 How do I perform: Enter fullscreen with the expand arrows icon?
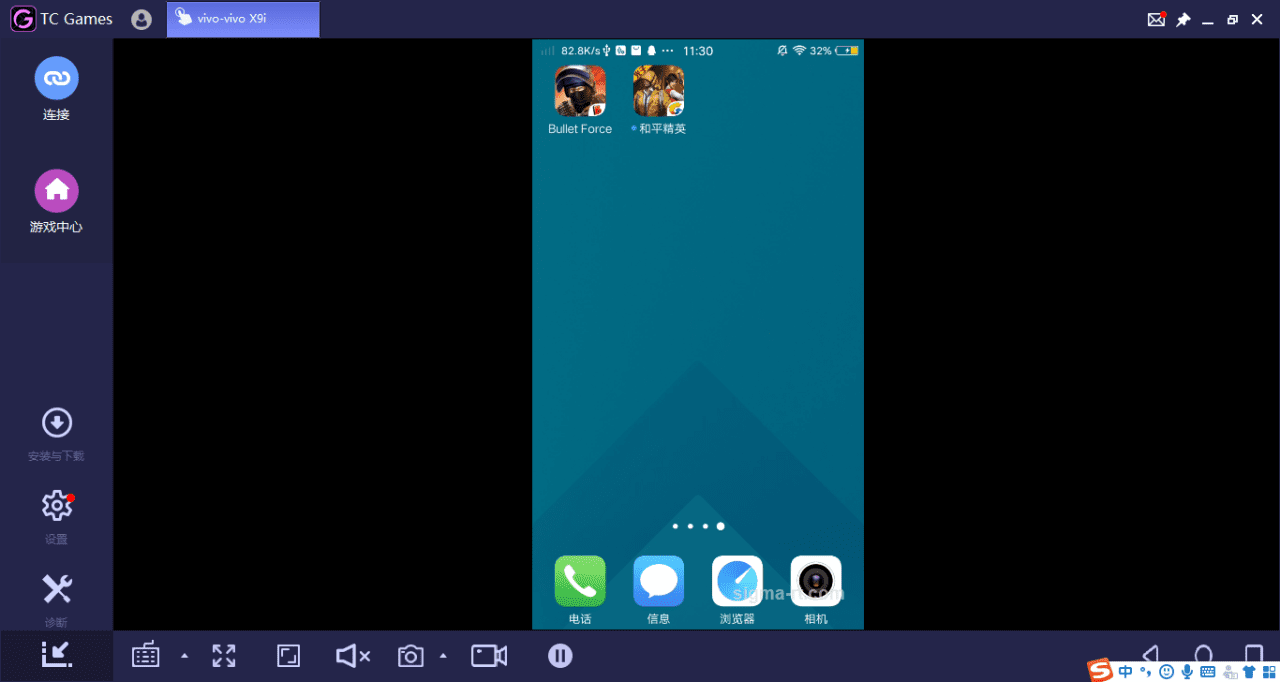pos(224,656)
